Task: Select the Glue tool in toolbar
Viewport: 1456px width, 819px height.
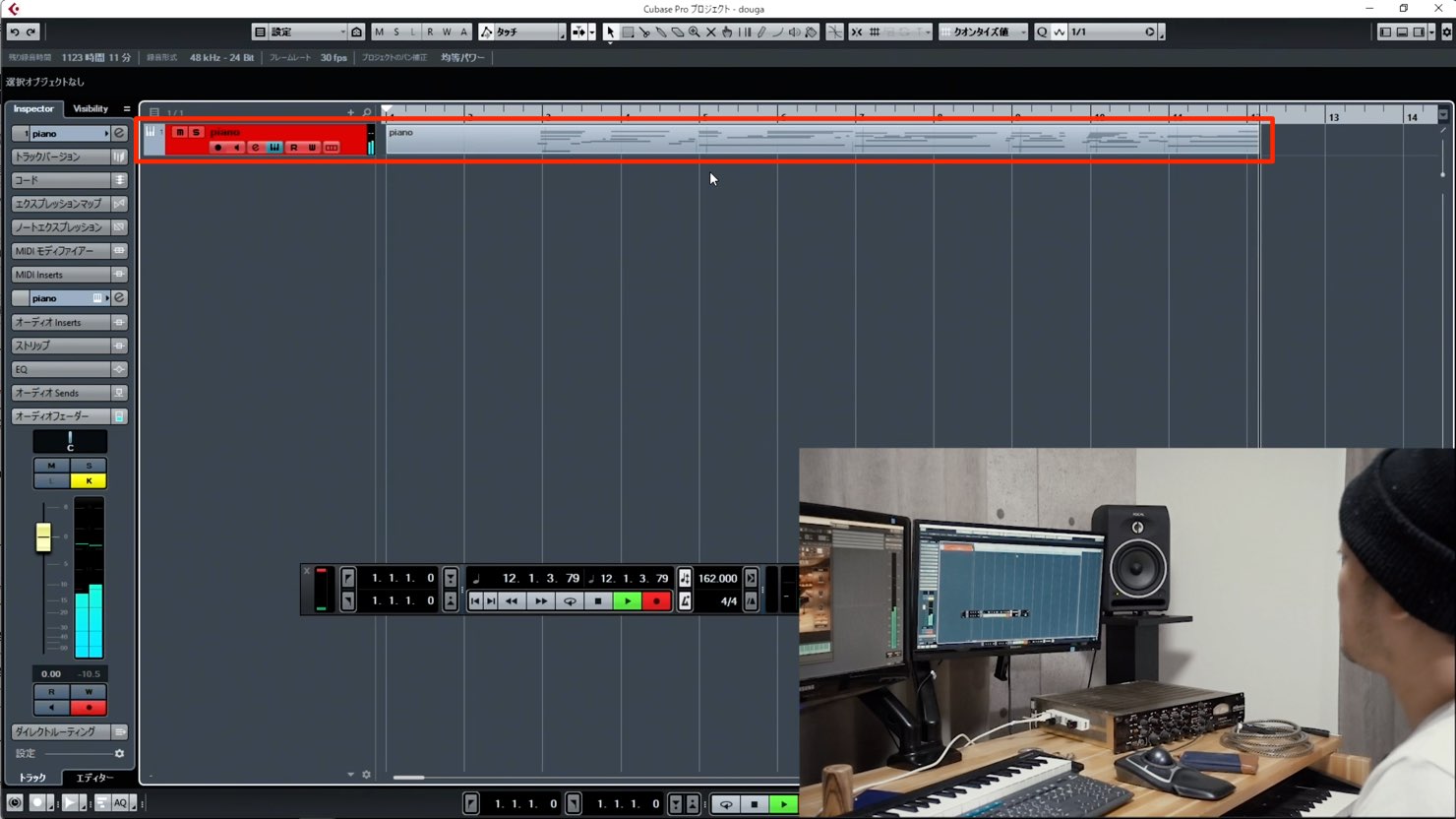Action: 661,32
